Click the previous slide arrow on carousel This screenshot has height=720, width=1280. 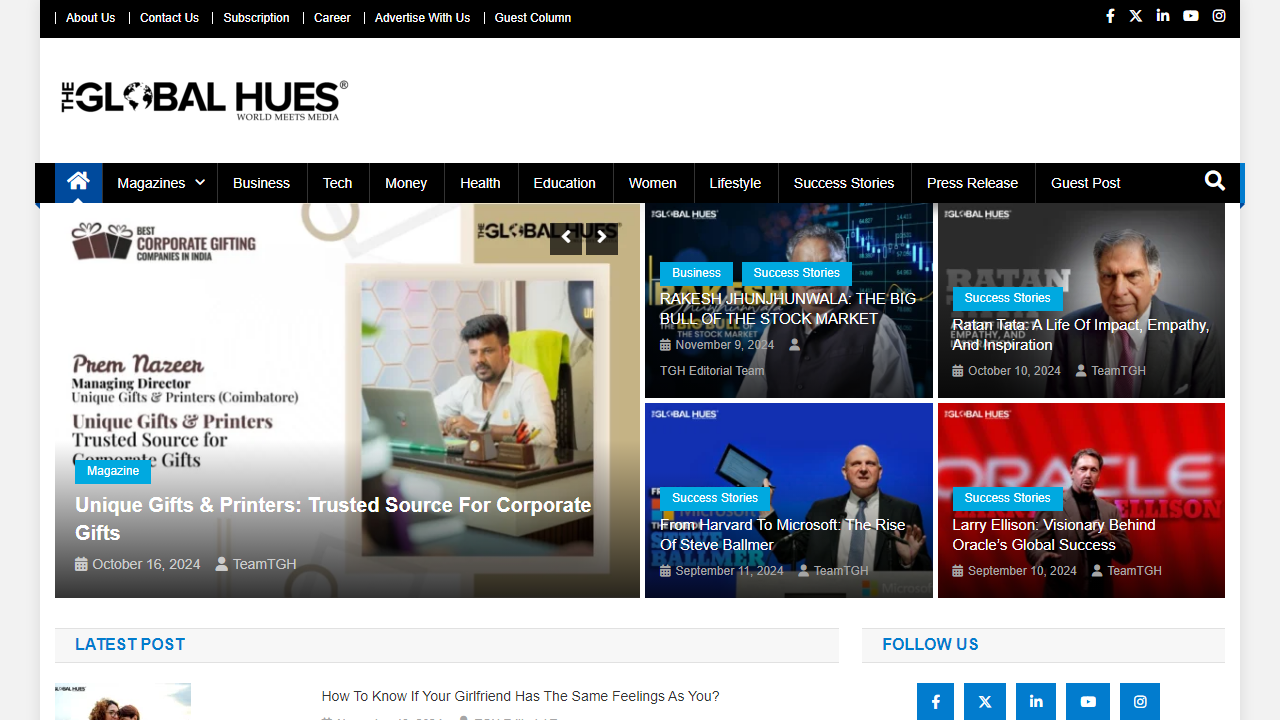tap(566, 237)
